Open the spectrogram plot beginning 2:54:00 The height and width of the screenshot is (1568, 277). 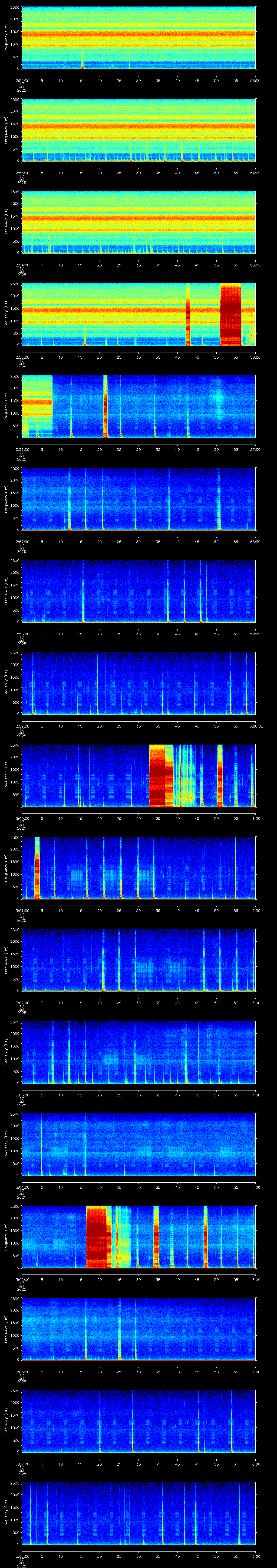point(138,222)
